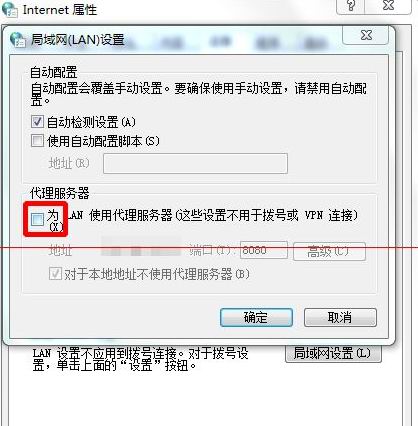
Task: Click the 局域网(LAN)设置 dialog title icon
Action: point(18,40)
